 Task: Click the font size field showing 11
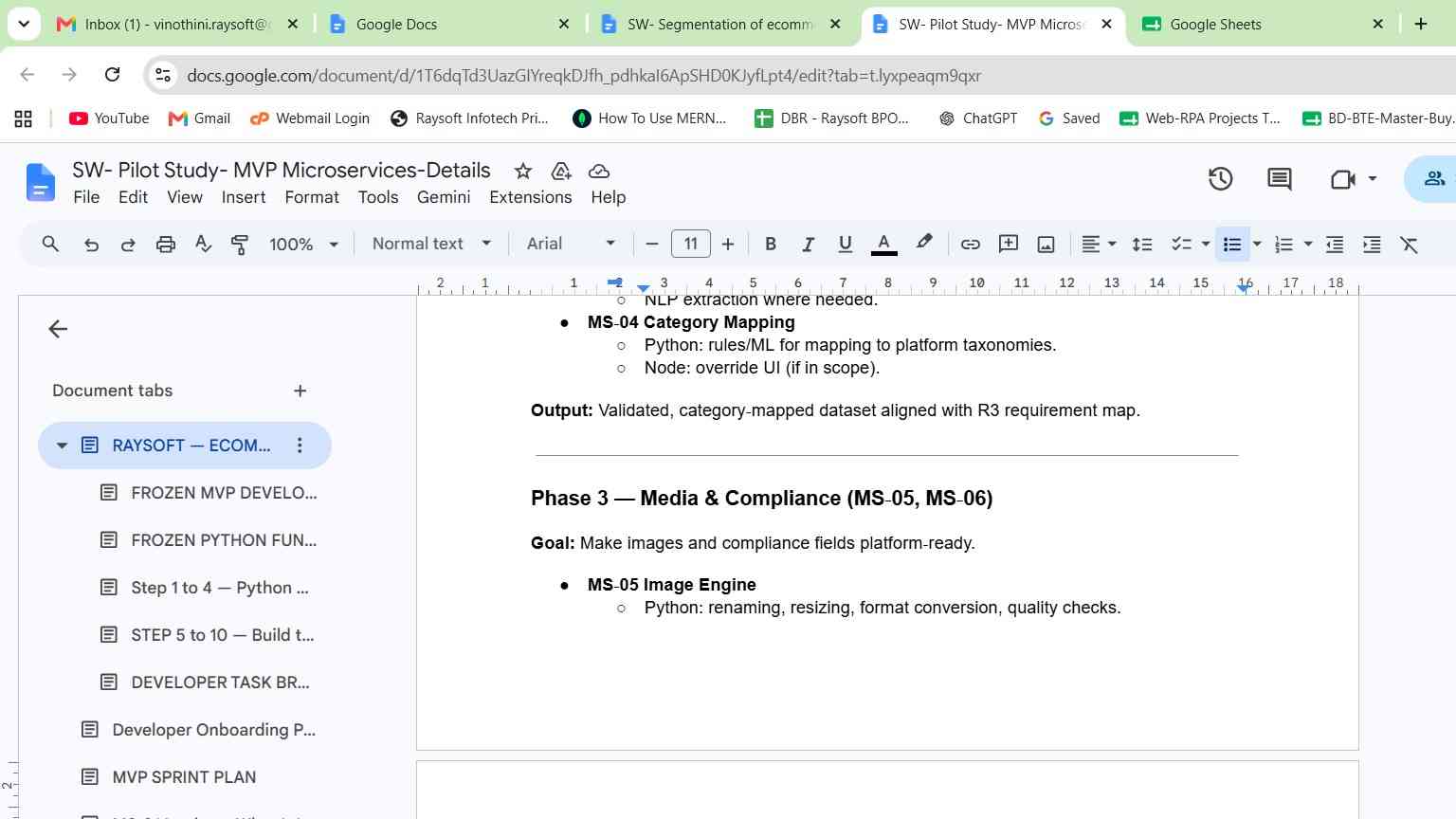[x=691, y=244]
